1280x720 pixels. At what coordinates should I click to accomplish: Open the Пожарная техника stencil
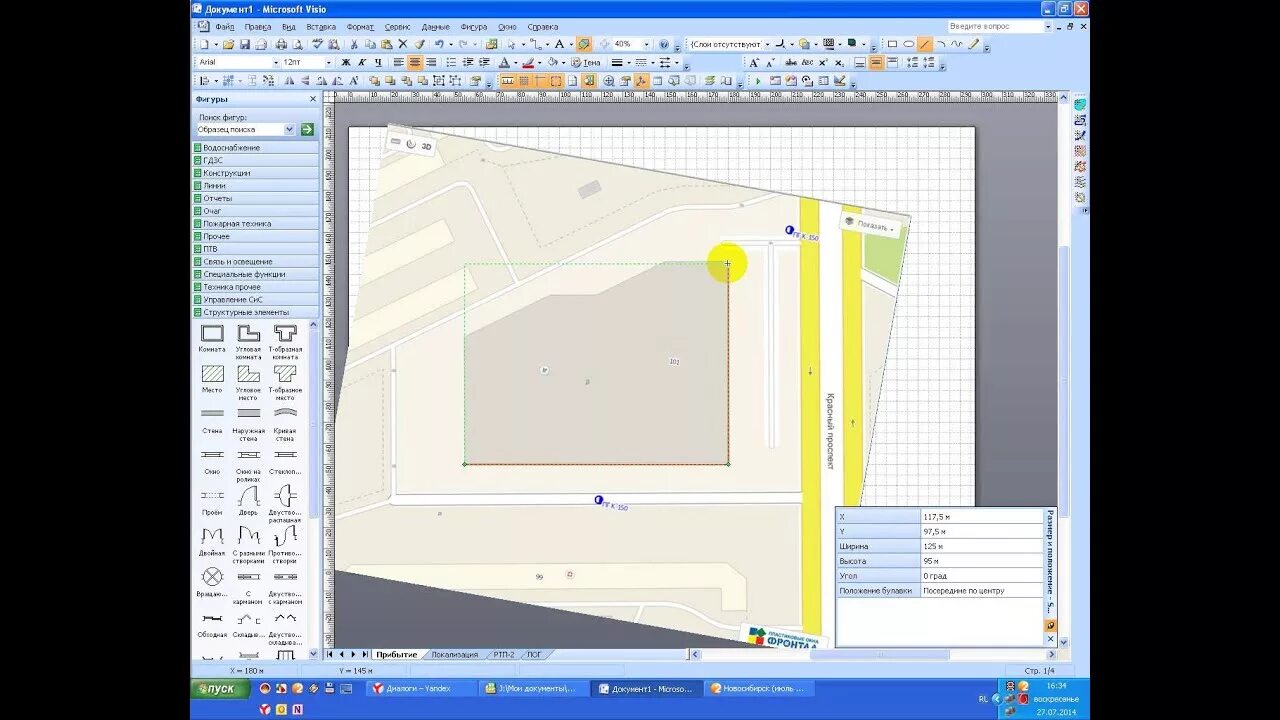(x=256, y=223)
